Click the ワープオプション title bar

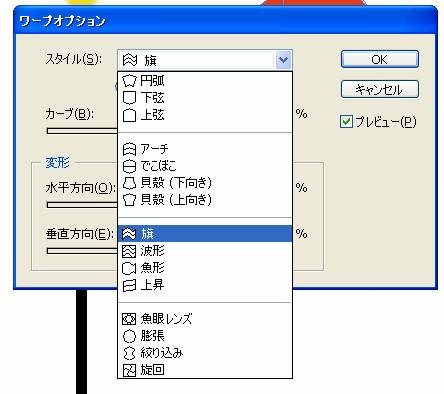(225, 21)
